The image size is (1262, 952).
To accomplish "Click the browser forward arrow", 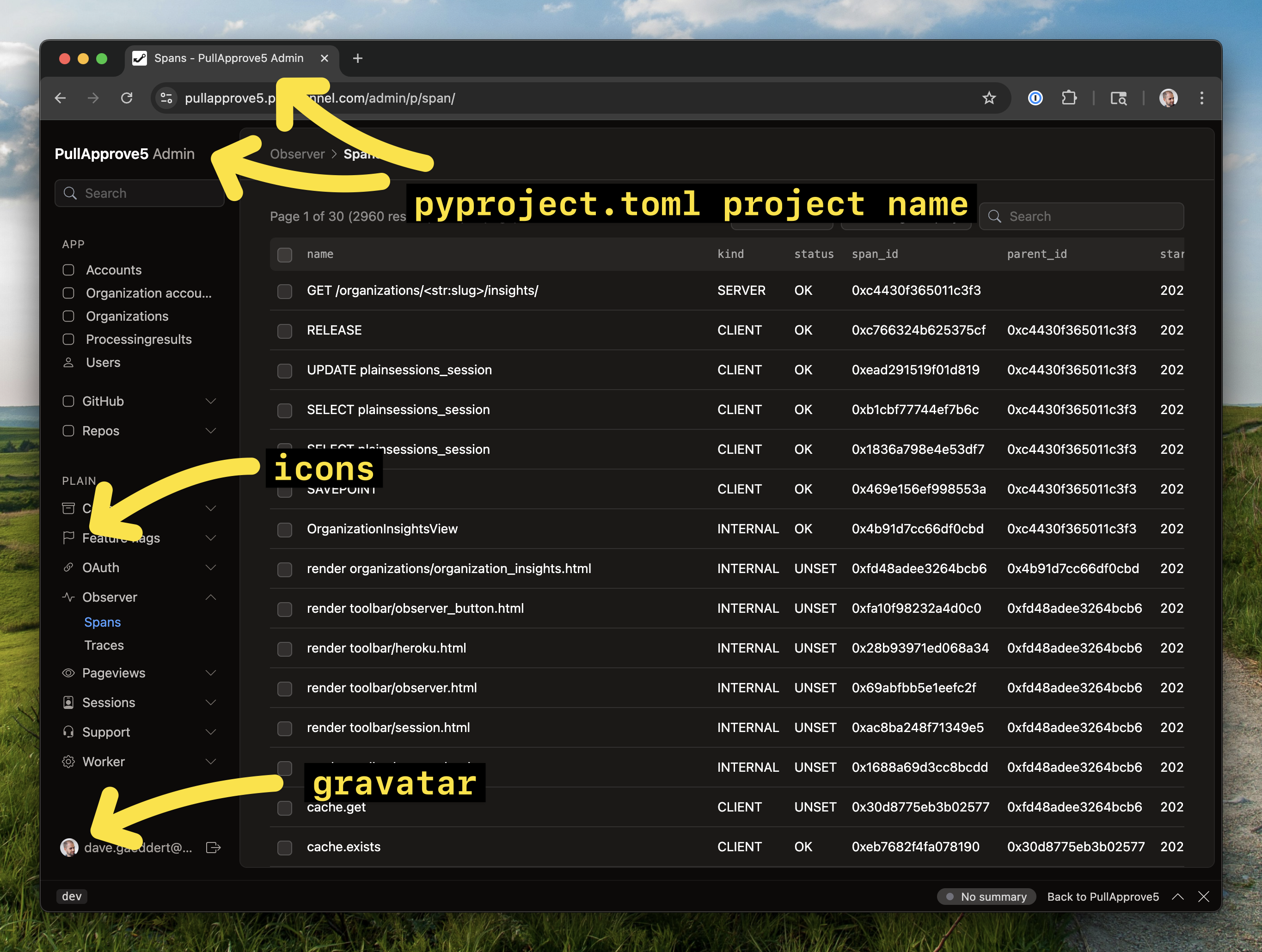I will (93, 98).
